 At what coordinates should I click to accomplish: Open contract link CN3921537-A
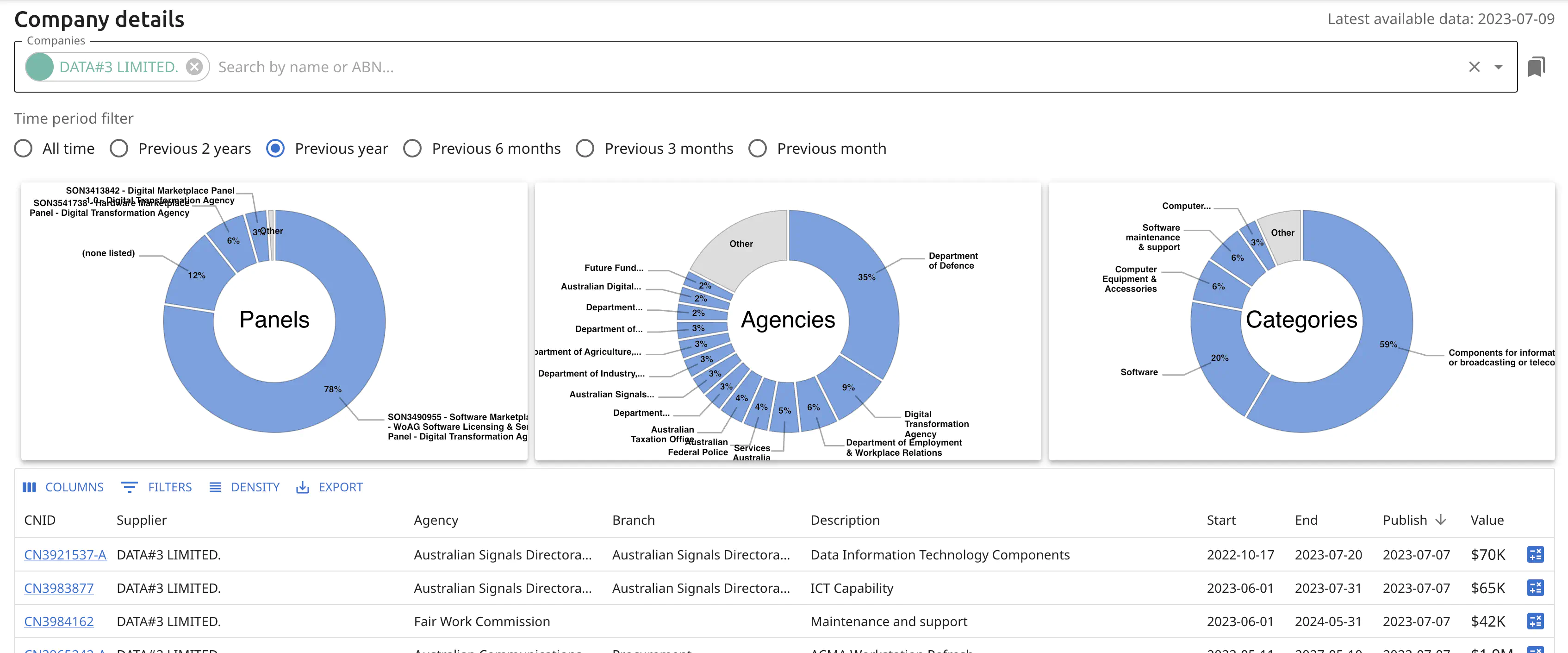pos(65,554)
